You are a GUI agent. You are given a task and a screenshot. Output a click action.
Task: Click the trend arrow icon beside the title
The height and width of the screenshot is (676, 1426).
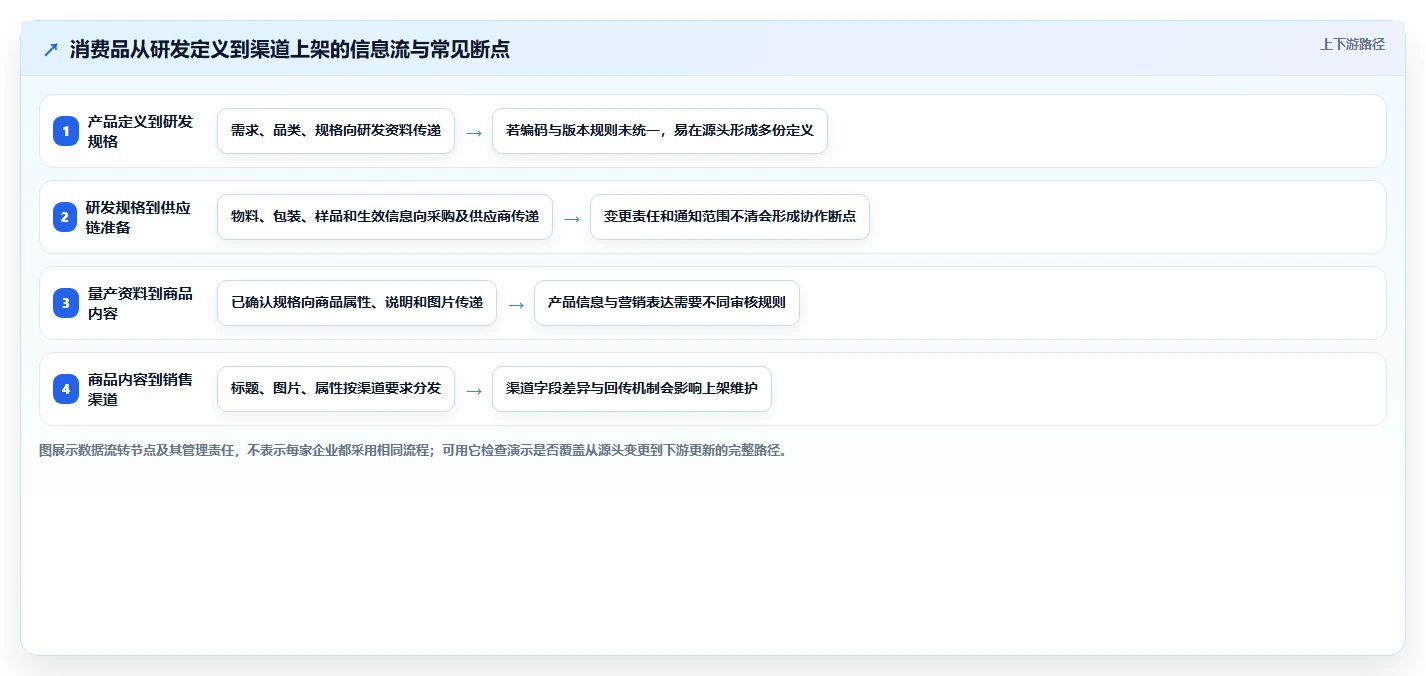coord(51,50)
